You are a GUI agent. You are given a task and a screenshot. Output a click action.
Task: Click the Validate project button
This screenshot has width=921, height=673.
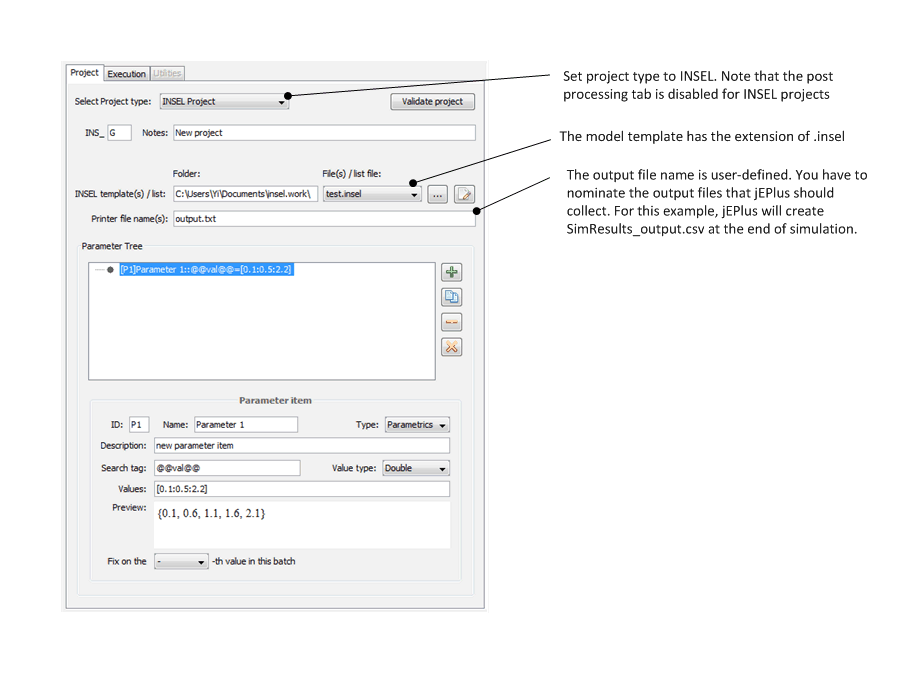point(432,102)
